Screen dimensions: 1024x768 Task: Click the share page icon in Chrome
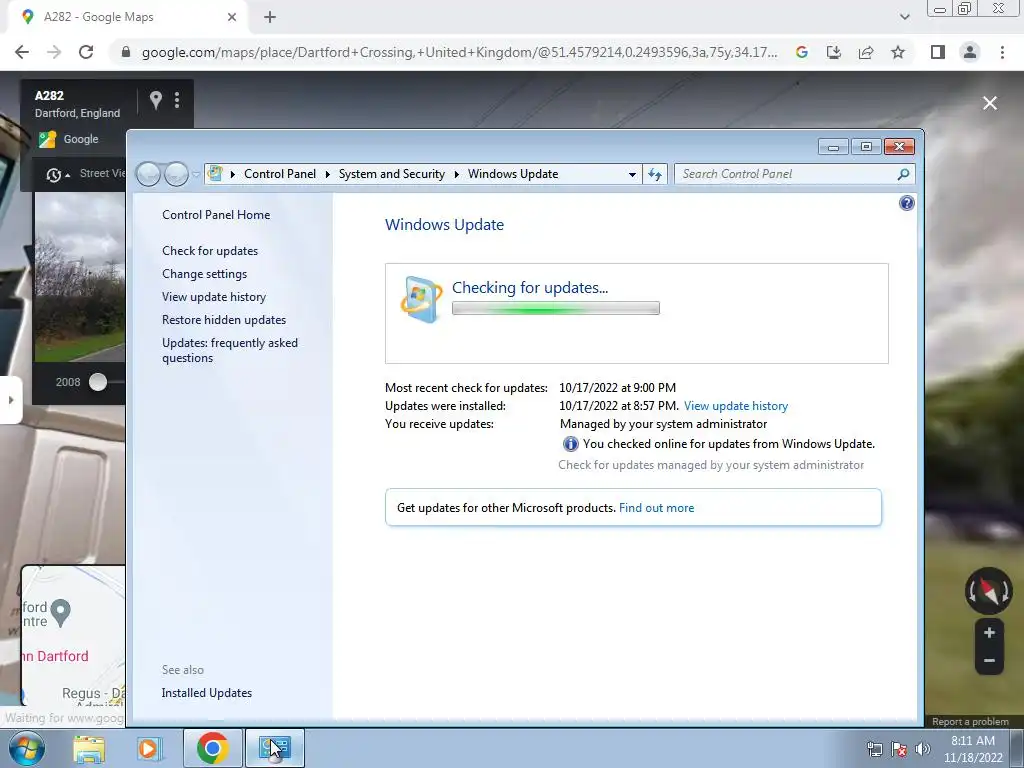(866, 52)
